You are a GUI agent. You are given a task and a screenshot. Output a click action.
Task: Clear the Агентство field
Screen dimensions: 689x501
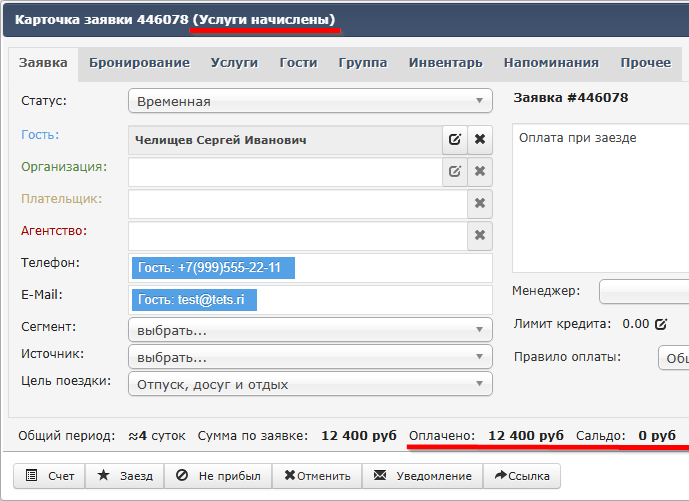[x=480, y=236]
